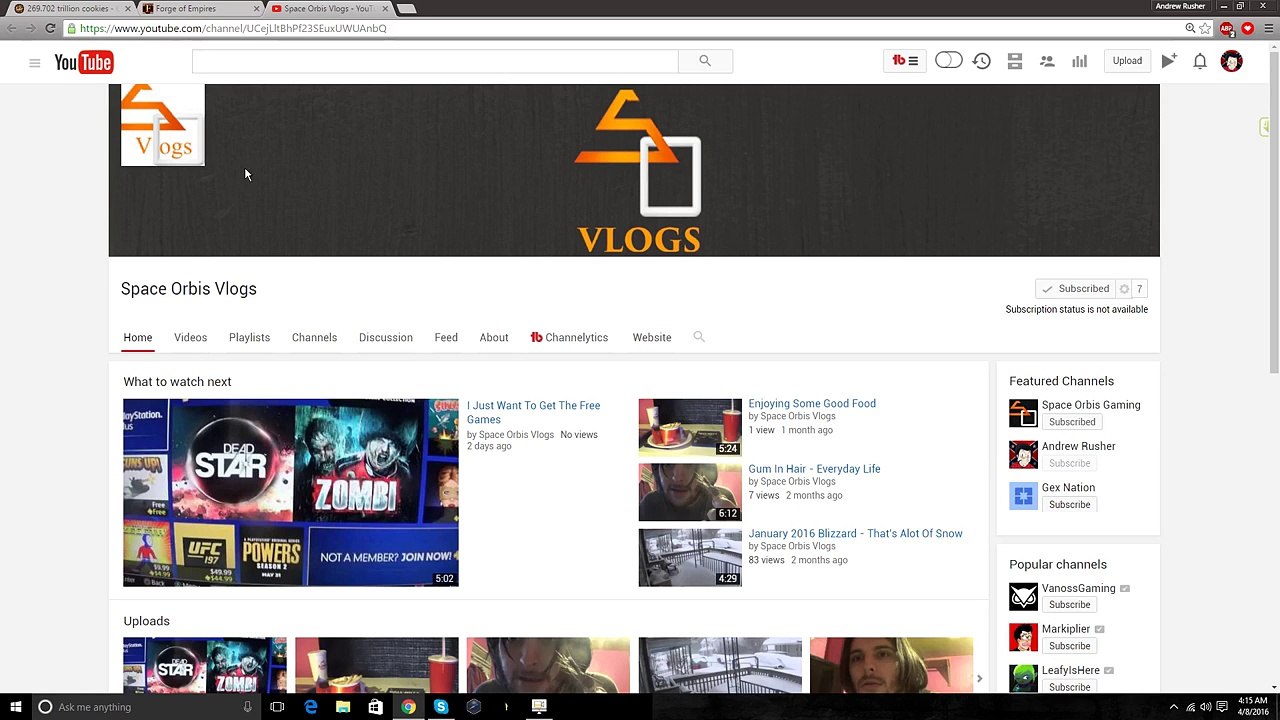Launch Microsoft Edge from the taskbar
The height and width of the screenshot is (720, 1280).
311,707
